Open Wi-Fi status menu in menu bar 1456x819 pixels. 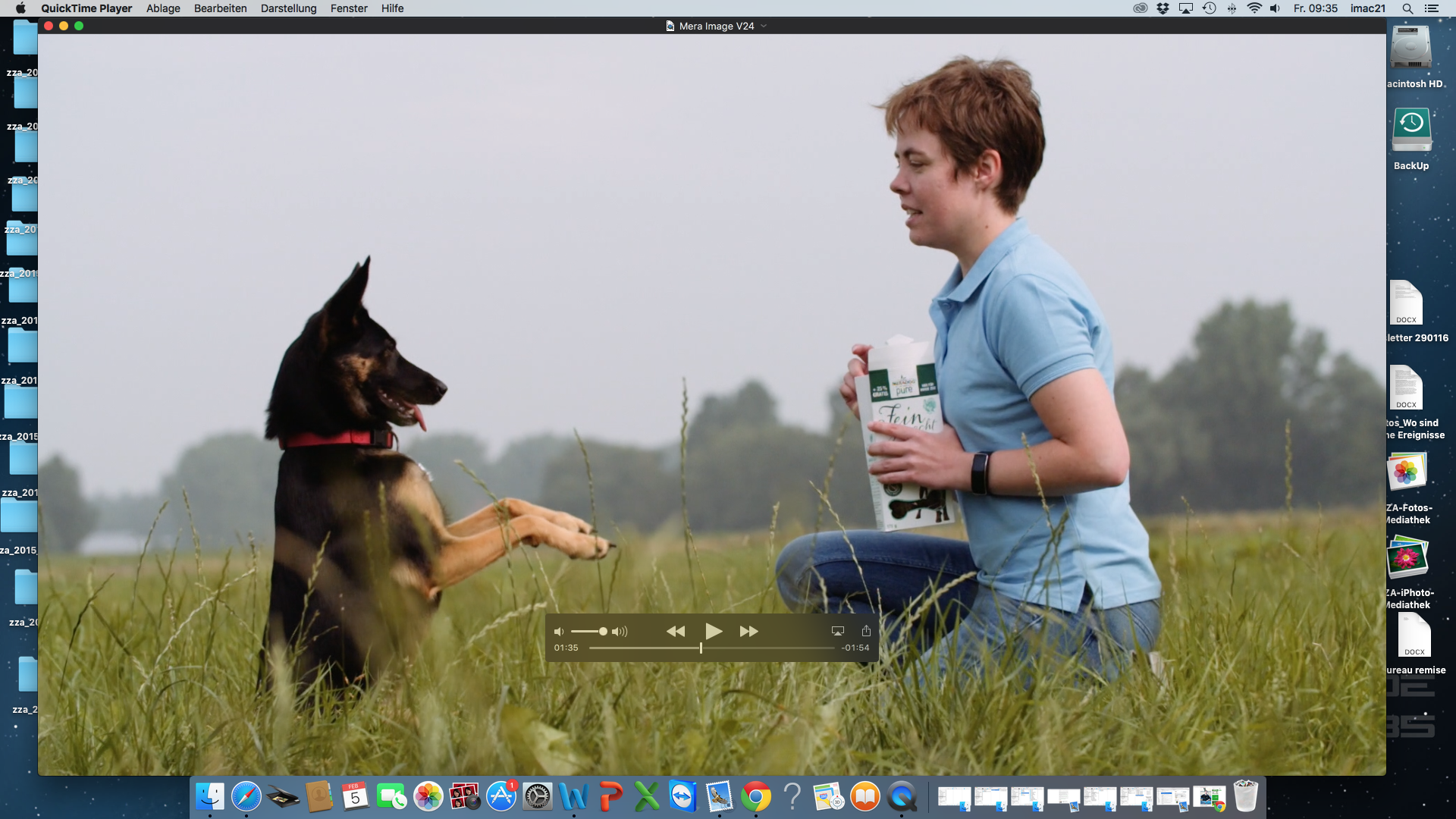1254,8
